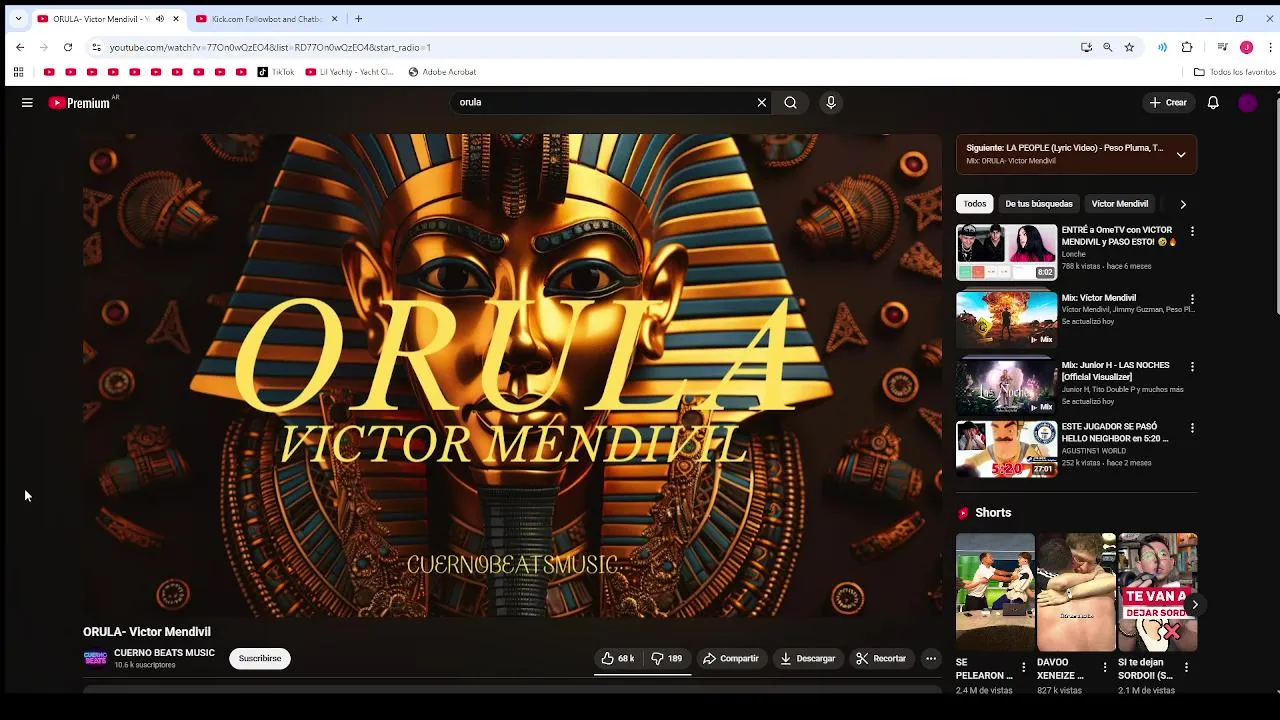Open the Extensions puzzle icon
Screen dimensions: 1280x720
1187,47
